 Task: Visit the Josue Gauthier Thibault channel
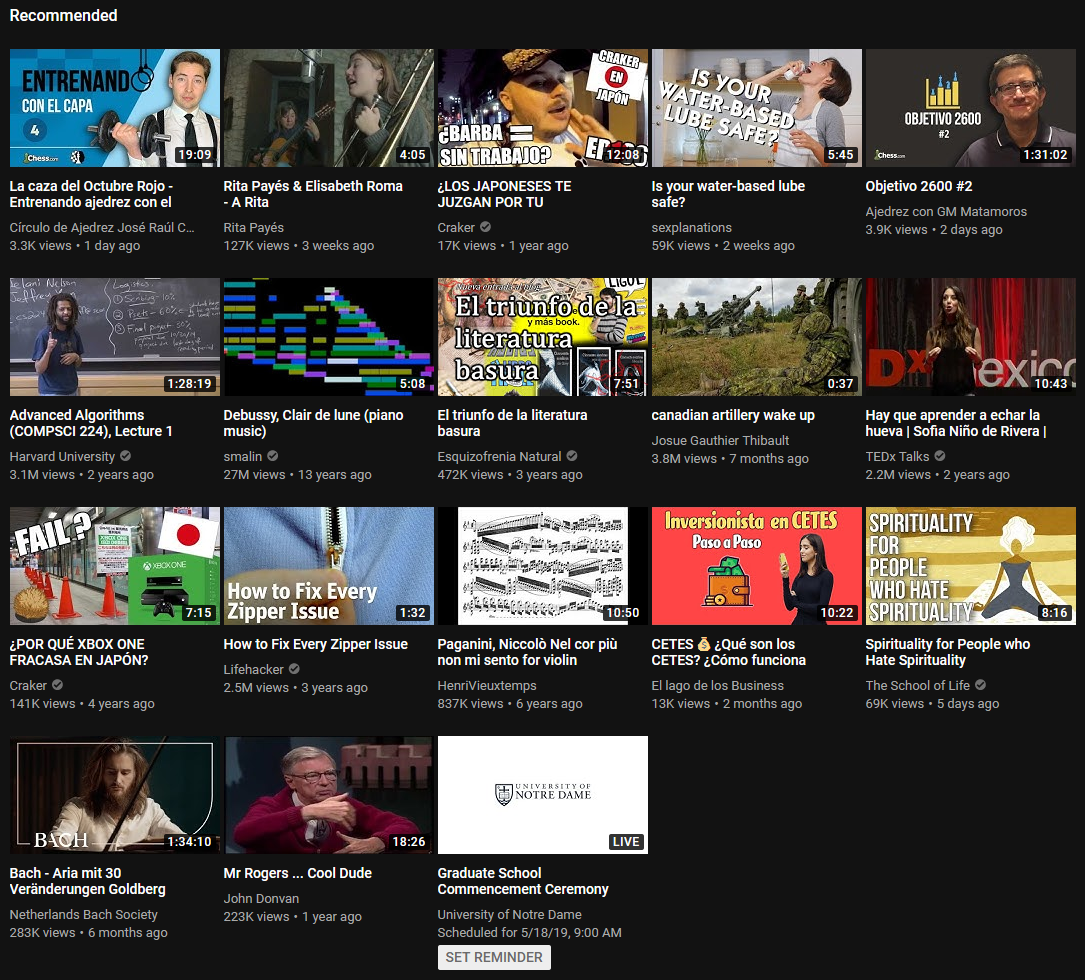click(720, 441)
